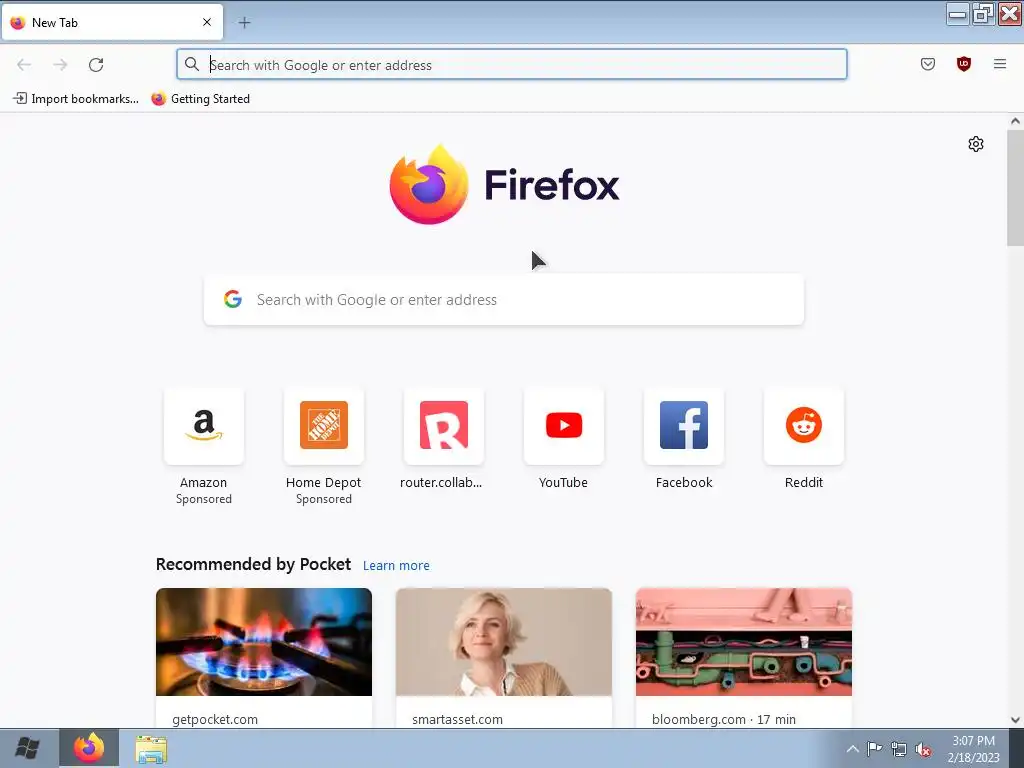Viewport: 1024px width, 768px height.
Task: Click the page scrollbar down arrow
Action: click(1015, 720)
